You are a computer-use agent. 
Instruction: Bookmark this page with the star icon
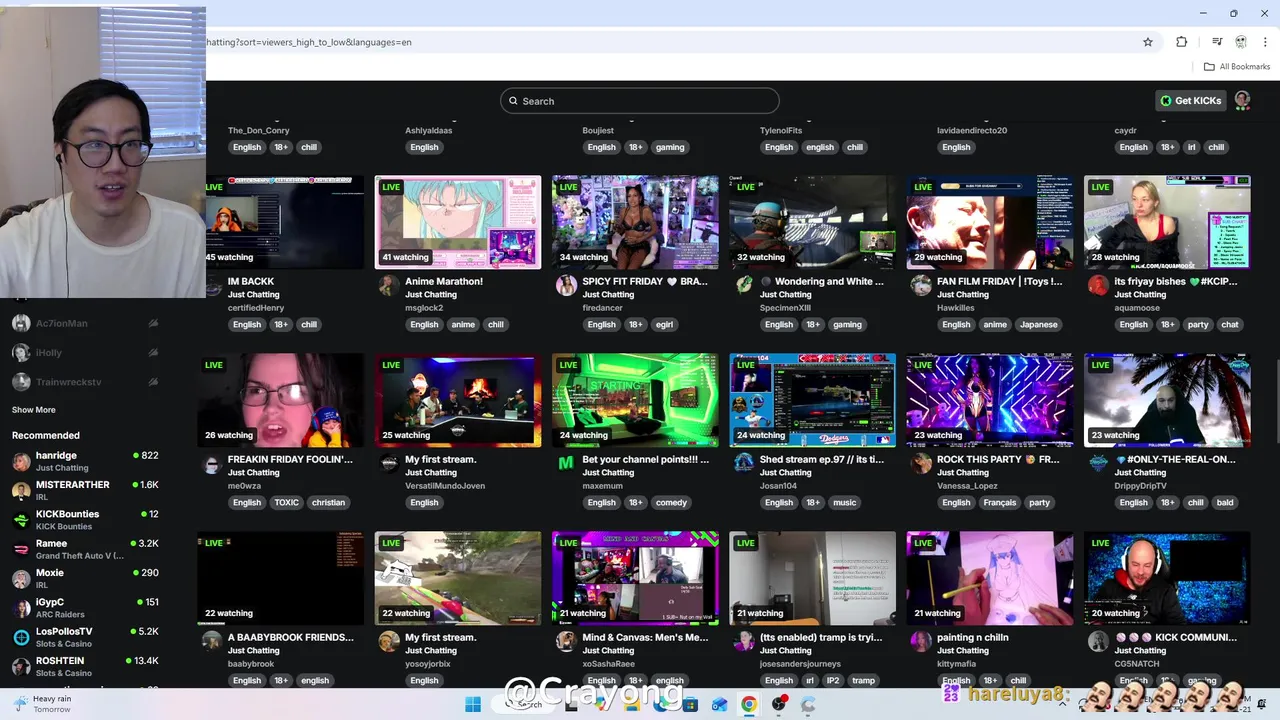(x=1148, y=42)
